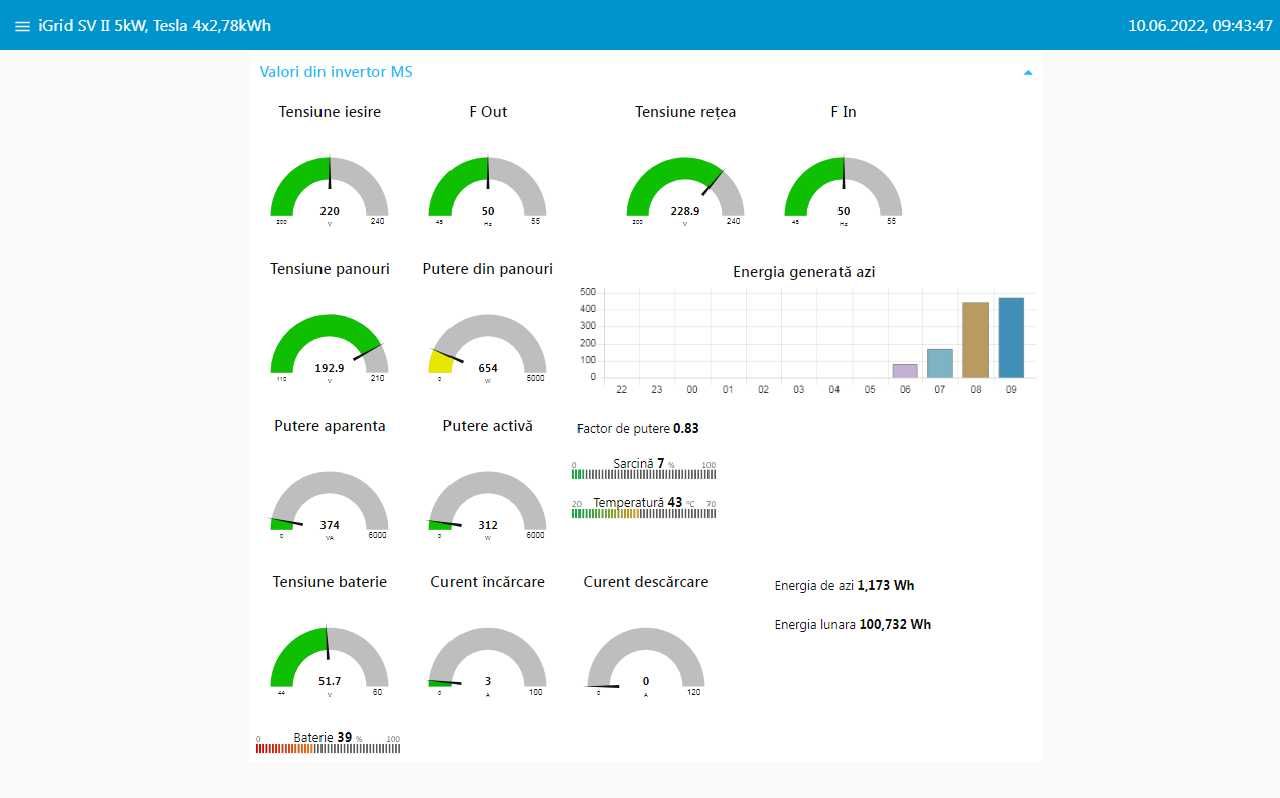Open the hamburger side menu
Viewport: 1280px width, 798px height.
tap(22, 26)
